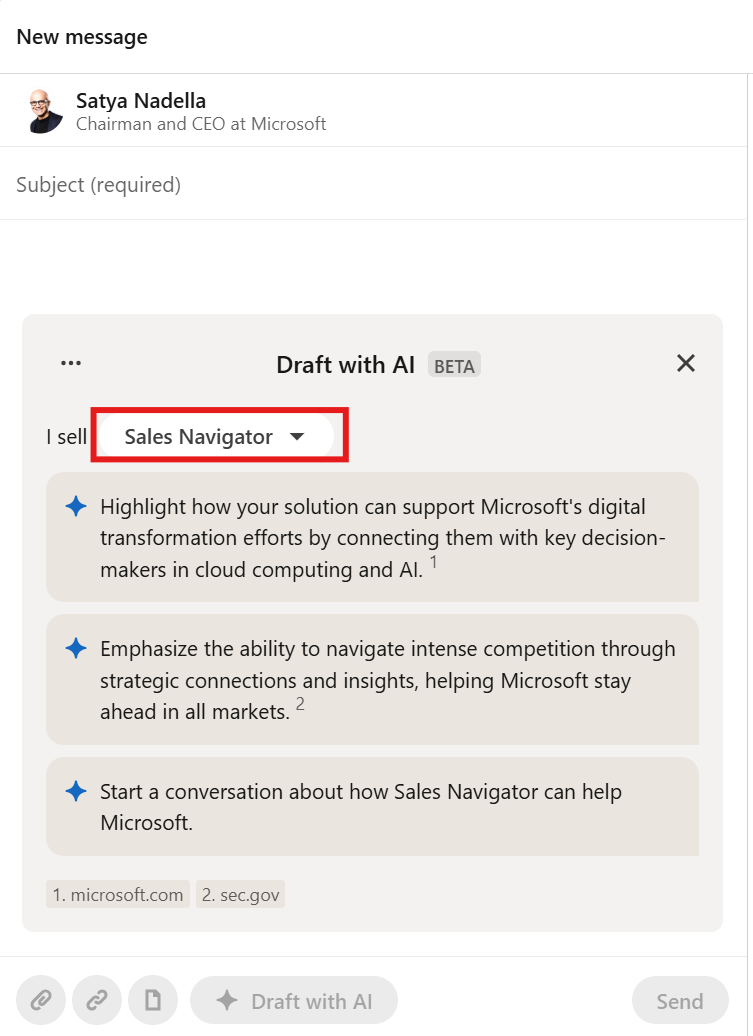Select the digital transformation suggestion card

(373, 537)
